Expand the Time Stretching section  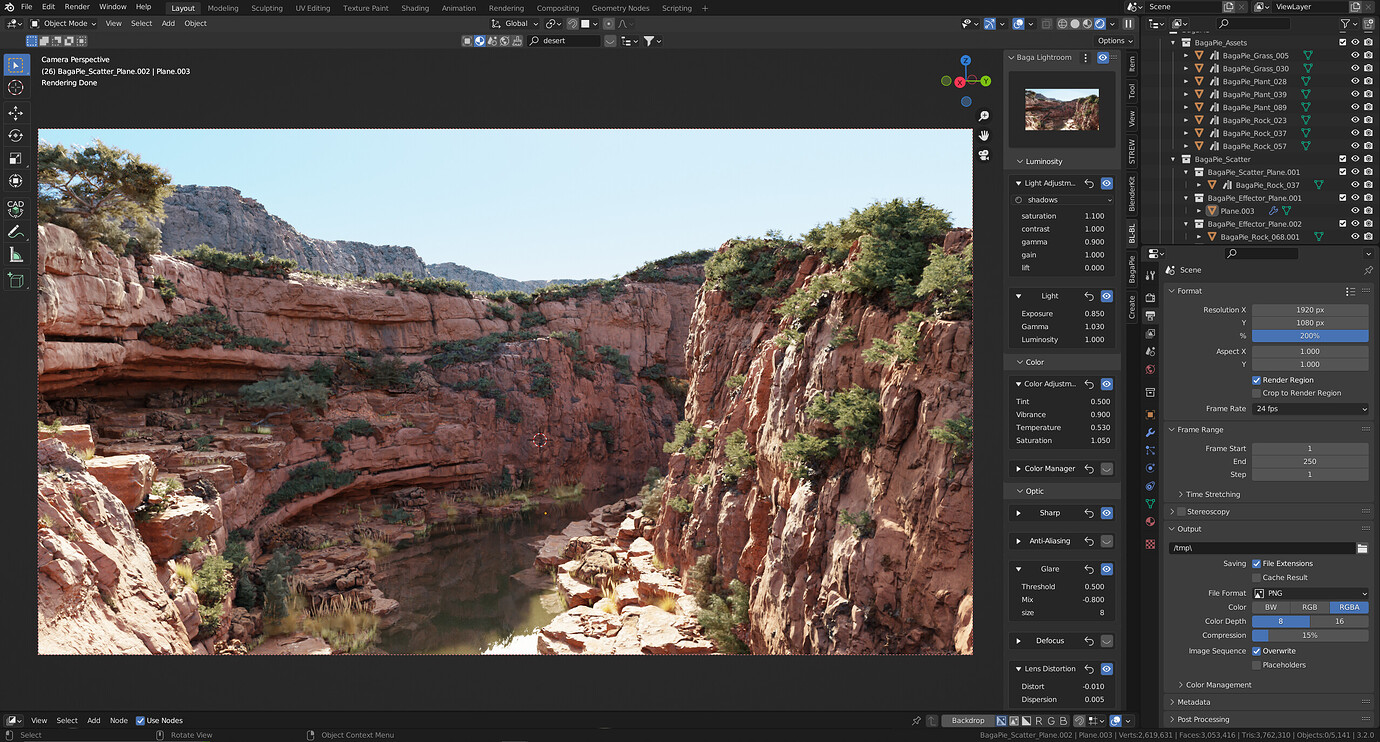1211,494
